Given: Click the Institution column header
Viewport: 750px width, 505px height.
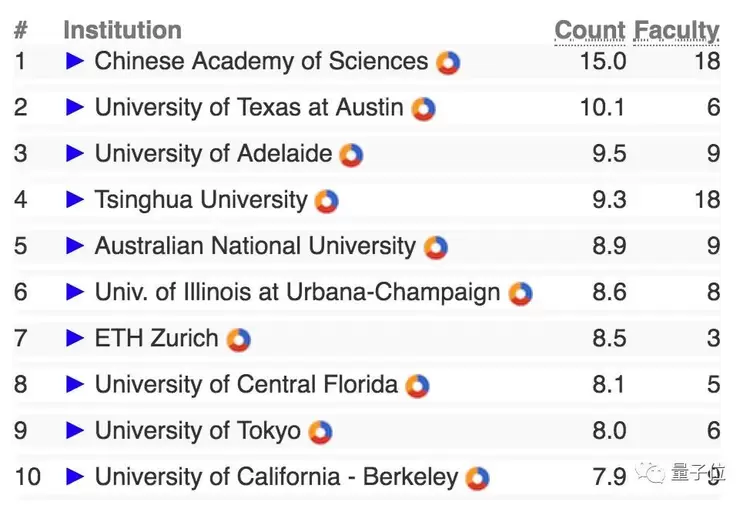Looking at the screenshot, I should click(x=122, y=31).
